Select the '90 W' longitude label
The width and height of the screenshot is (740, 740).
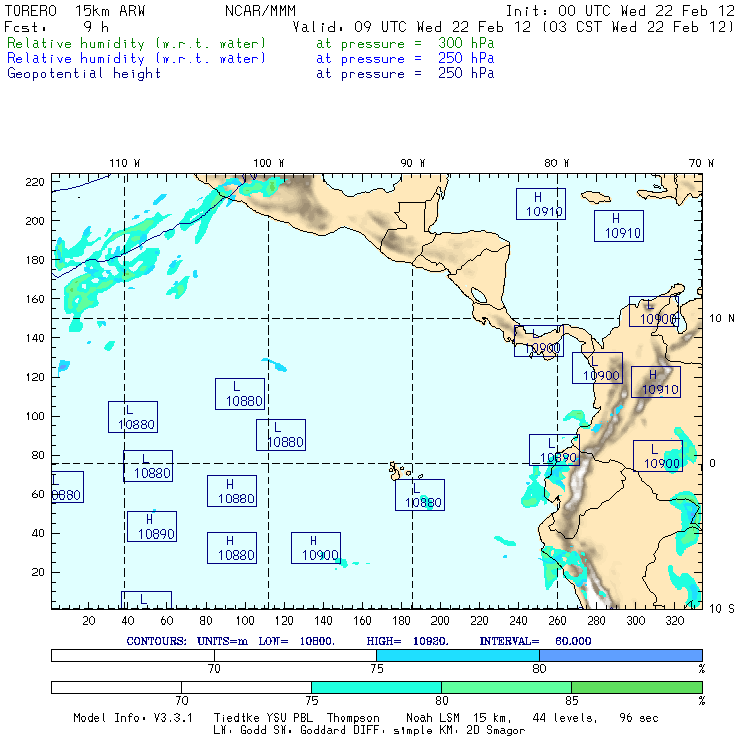[412, 163]
